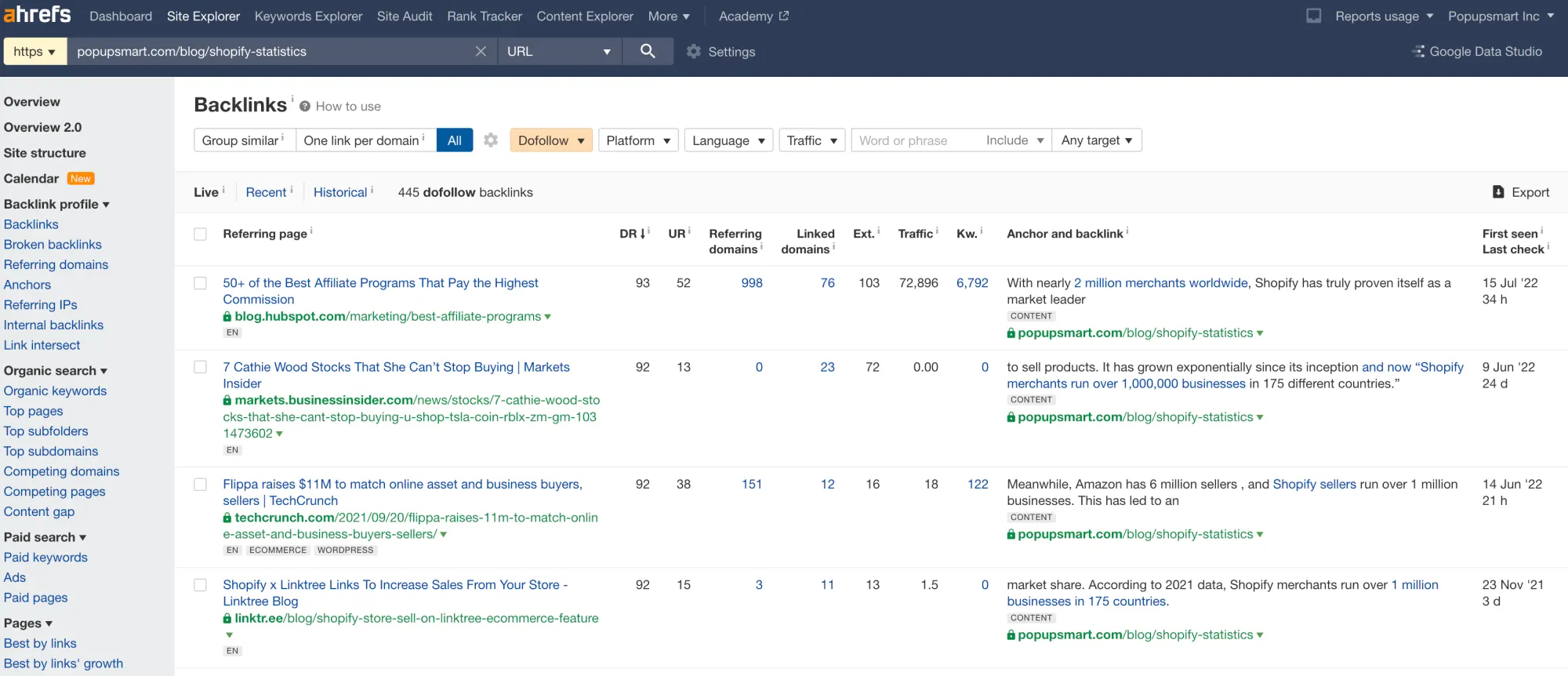Open the Popupsmart Inc account menu
The image size is (1568, 676).
1501,16
